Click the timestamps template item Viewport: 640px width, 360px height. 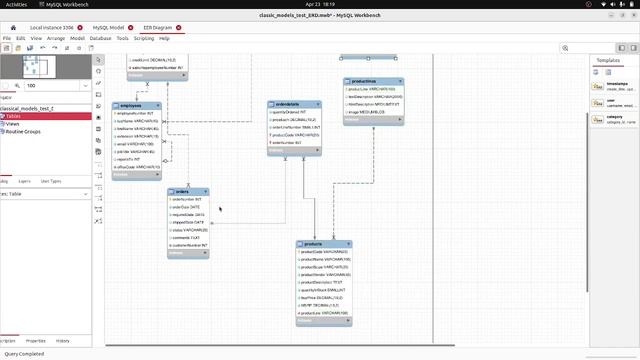(x=614, y=86)
